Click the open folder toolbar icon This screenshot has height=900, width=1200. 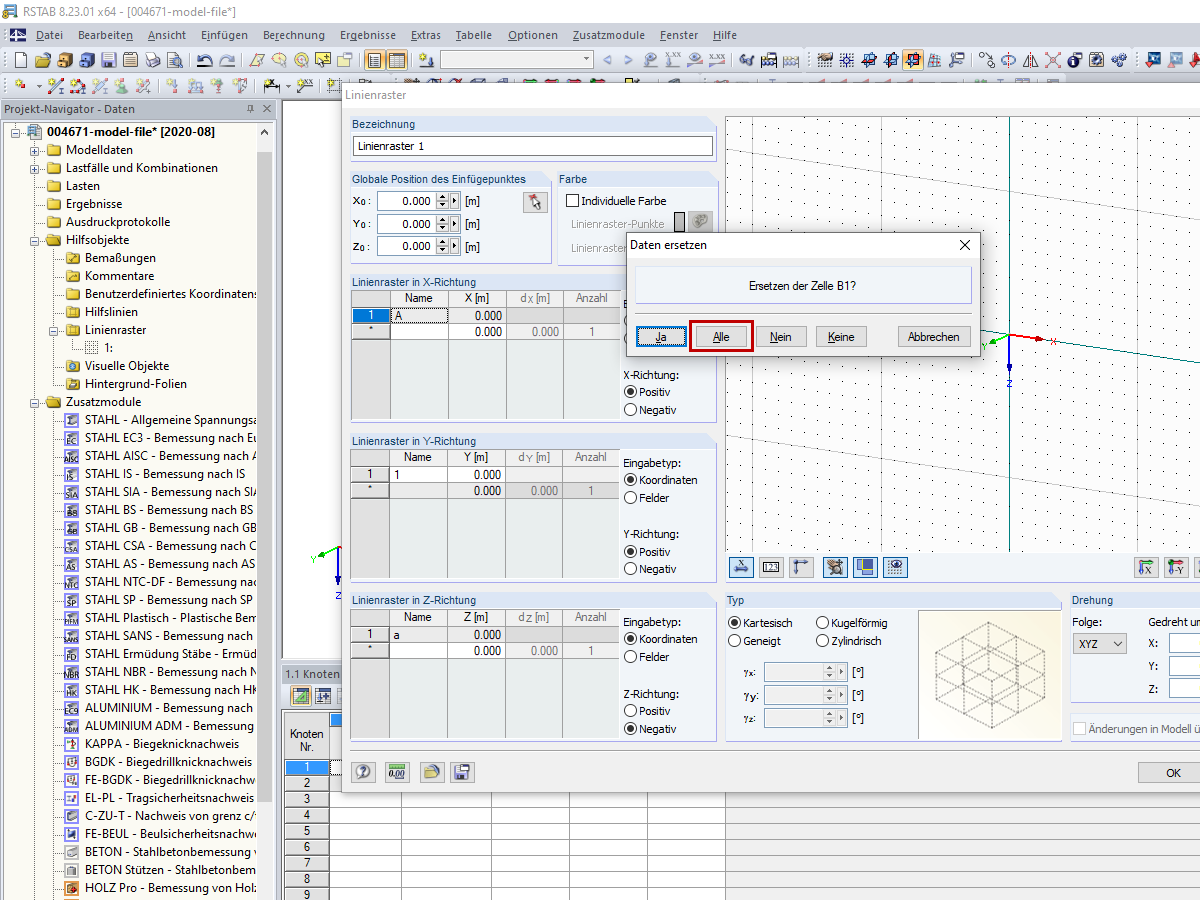[x=43, y=60]
